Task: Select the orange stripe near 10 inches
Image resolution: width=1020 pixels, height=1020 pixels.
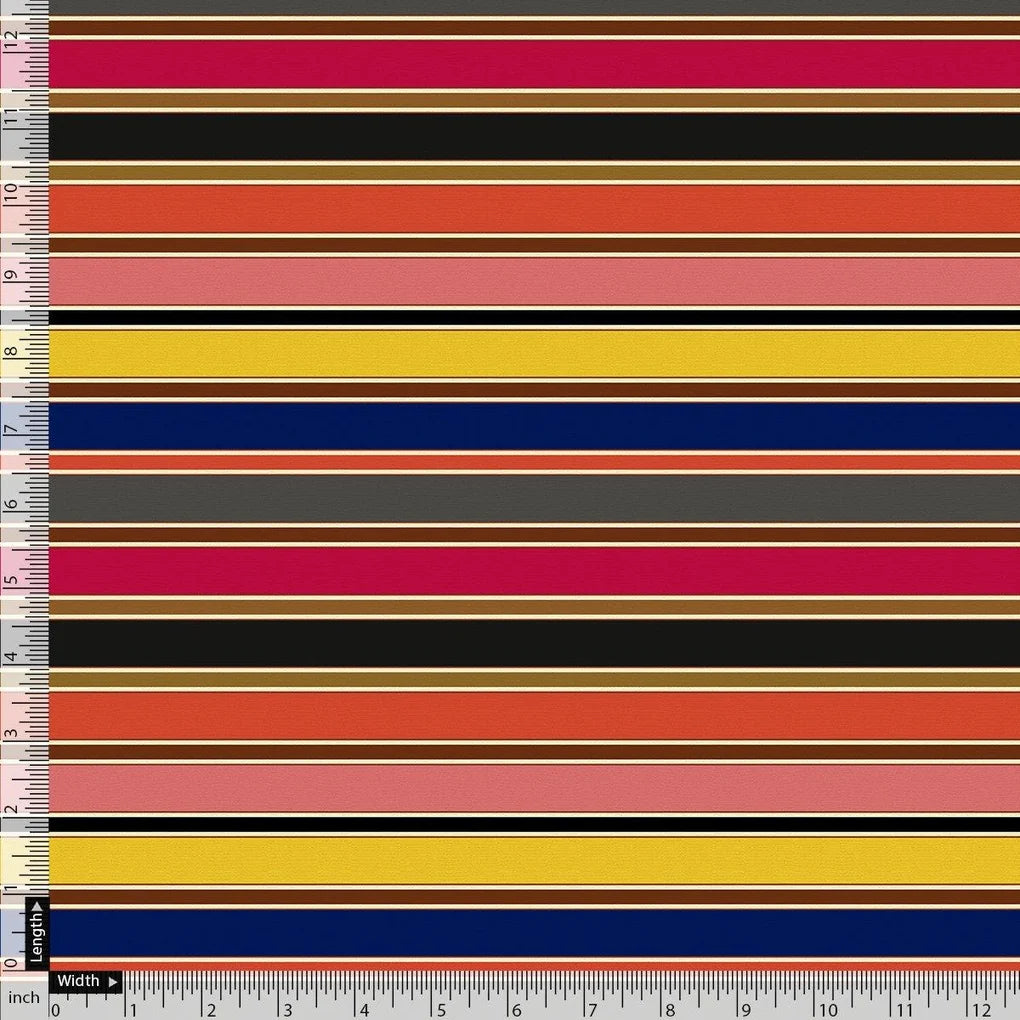Action: pyautogui.click(x=500, y=207)
